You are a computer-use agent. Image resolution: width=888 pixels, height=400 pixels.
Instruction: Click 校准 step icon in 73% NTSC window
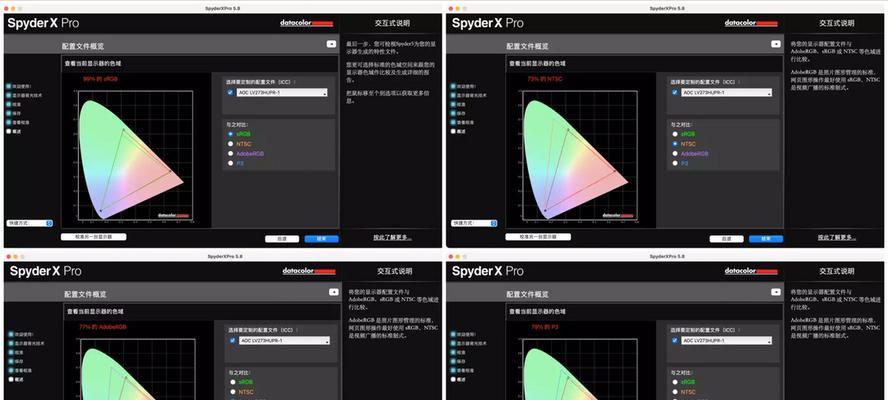click(453, 104)
